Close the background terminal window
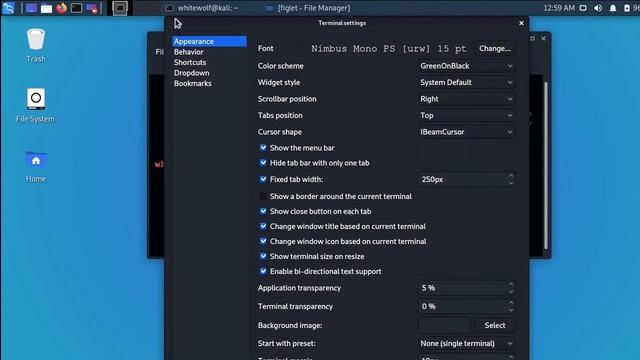This screenshot has height=360, width=640. point(543,38)
